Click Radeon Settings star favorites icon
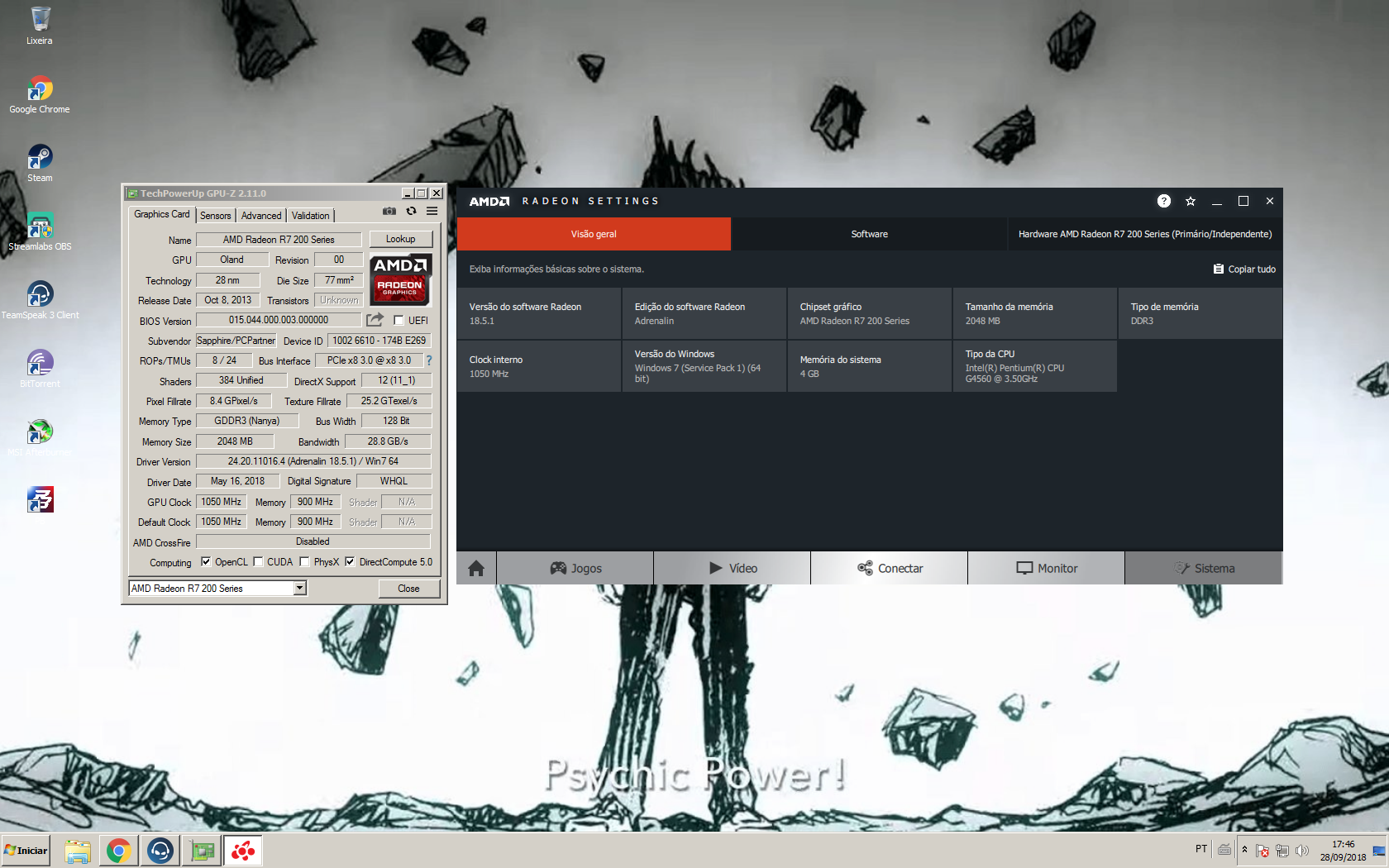This screenshot has width=1389, height=868. tap(1191, 201)
